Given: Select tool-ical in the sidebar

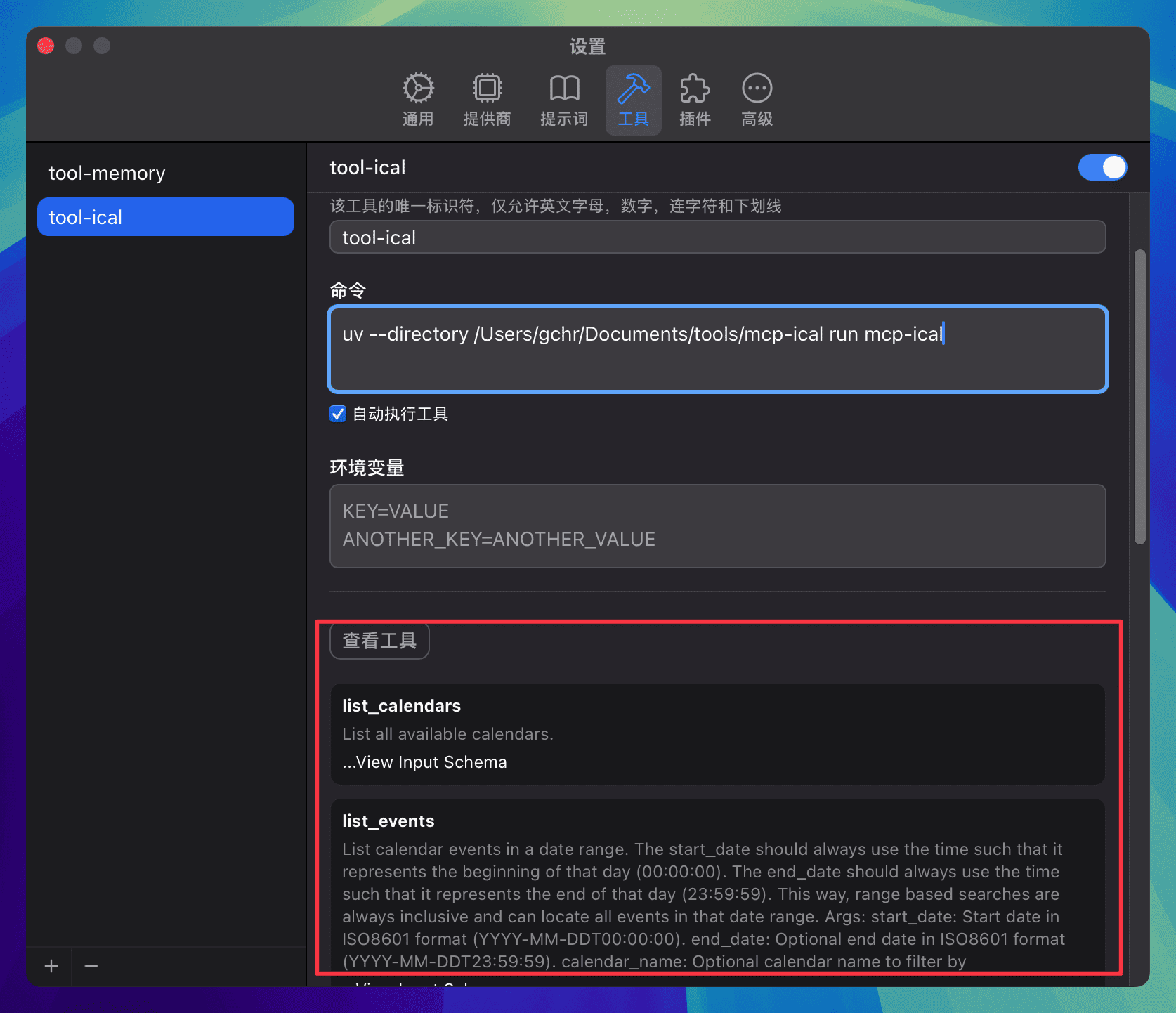Looking at the screenshot, I should [166, 217].
